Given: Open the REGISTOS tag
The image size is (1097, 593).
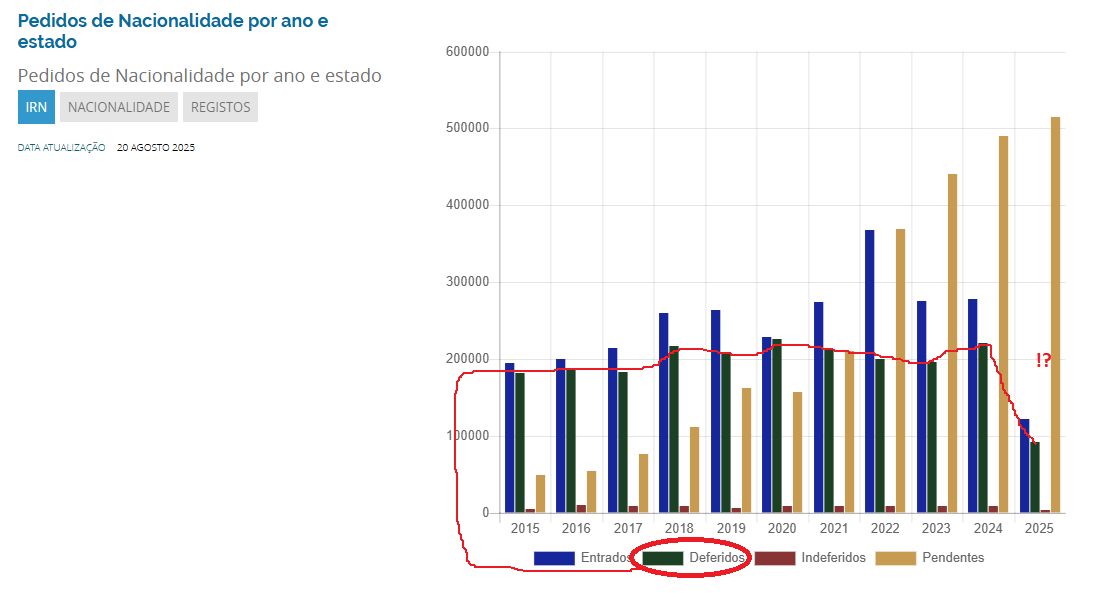Looking at the screenshot, I should (220, 107).
